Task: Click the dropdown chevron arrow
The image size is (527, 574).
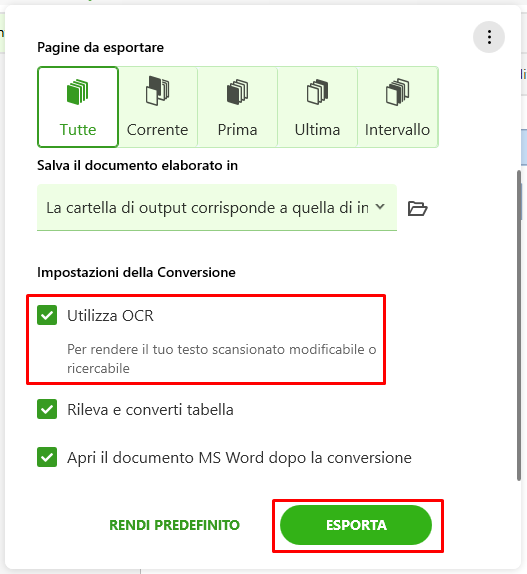Action: pyautogui.click(x=380, y=207)
